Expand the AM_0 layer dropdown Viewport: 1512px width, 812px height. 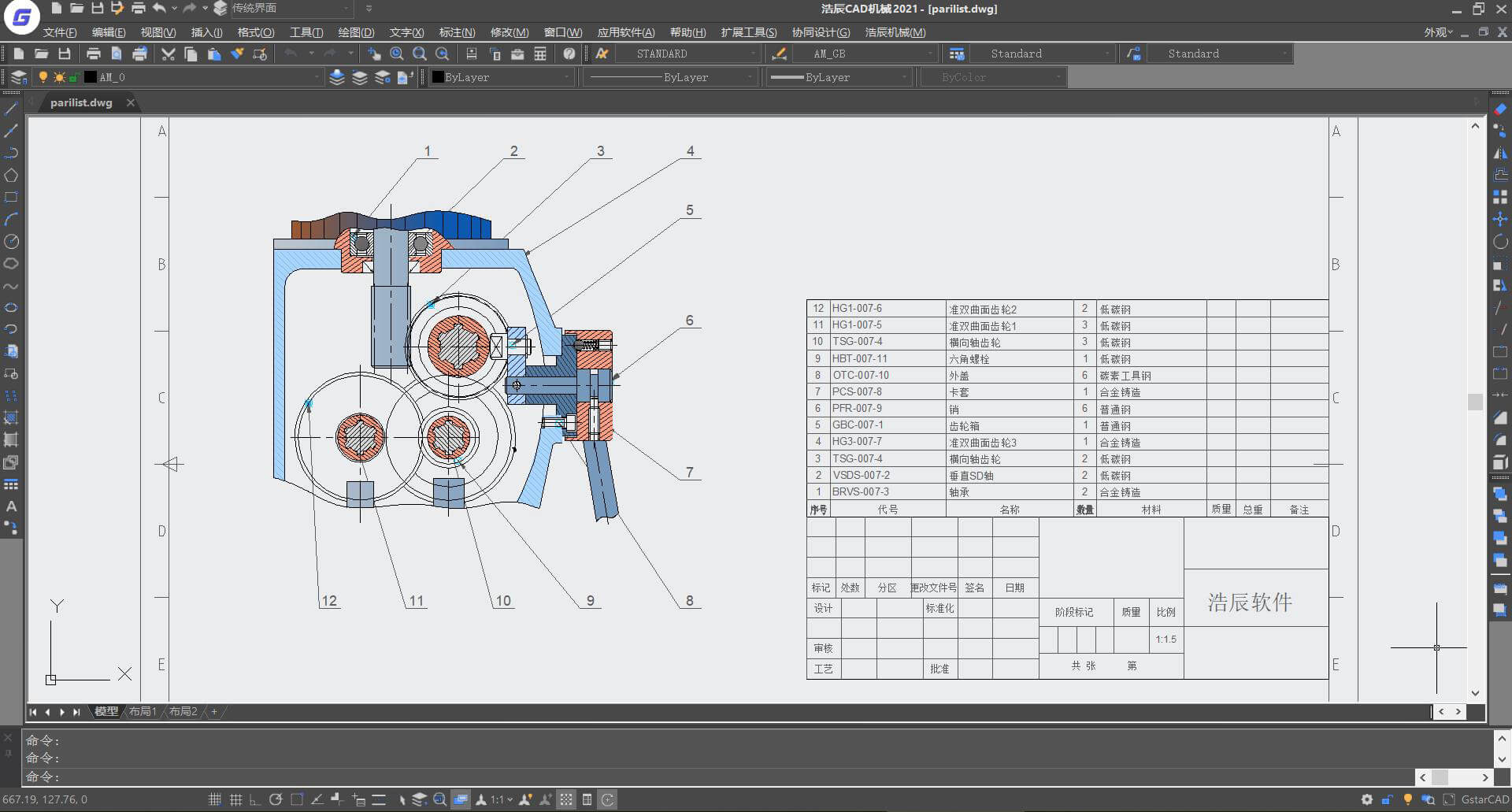pos(317,77)
